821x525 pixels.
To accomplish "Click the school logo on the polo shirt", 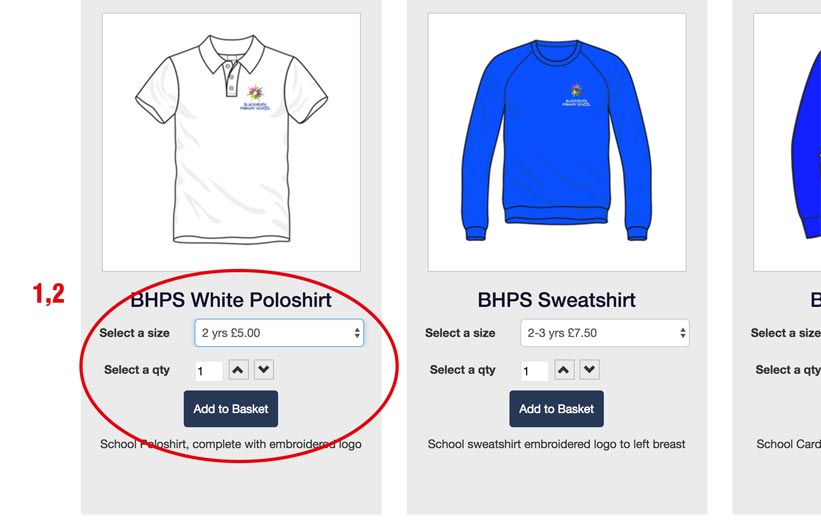I will (255, 97).
